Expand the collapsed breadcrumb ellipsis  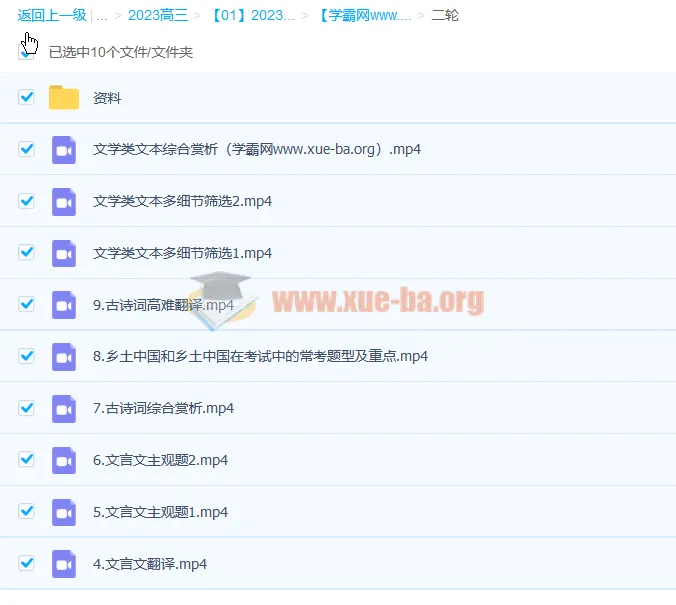tap(102, 16)
